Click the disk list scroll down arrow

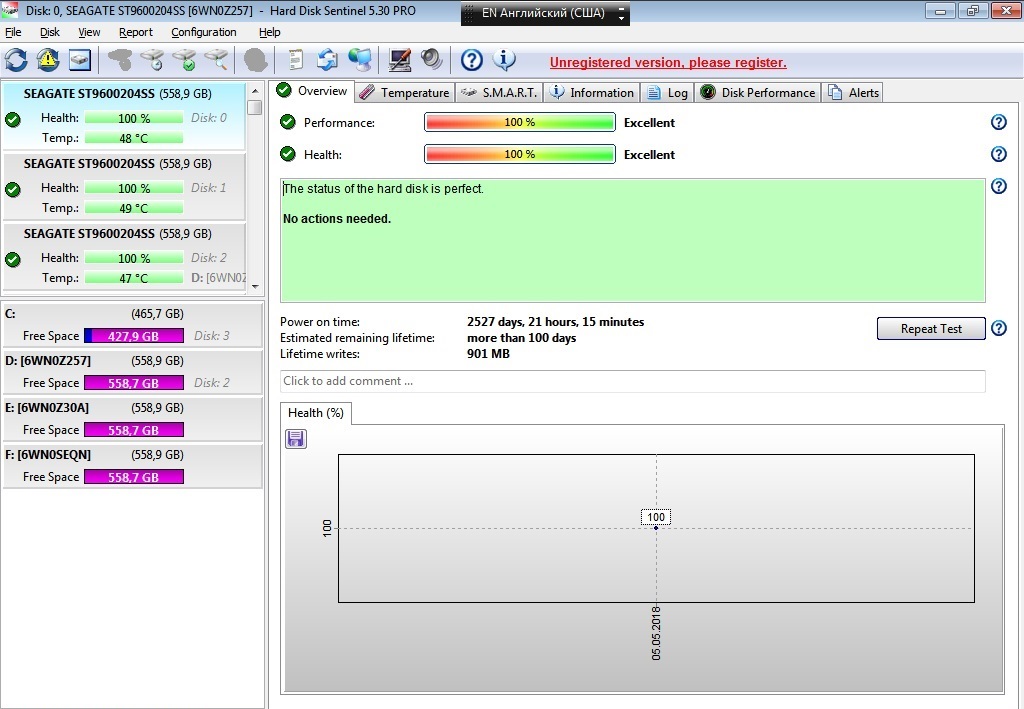(x=255, y=286)
